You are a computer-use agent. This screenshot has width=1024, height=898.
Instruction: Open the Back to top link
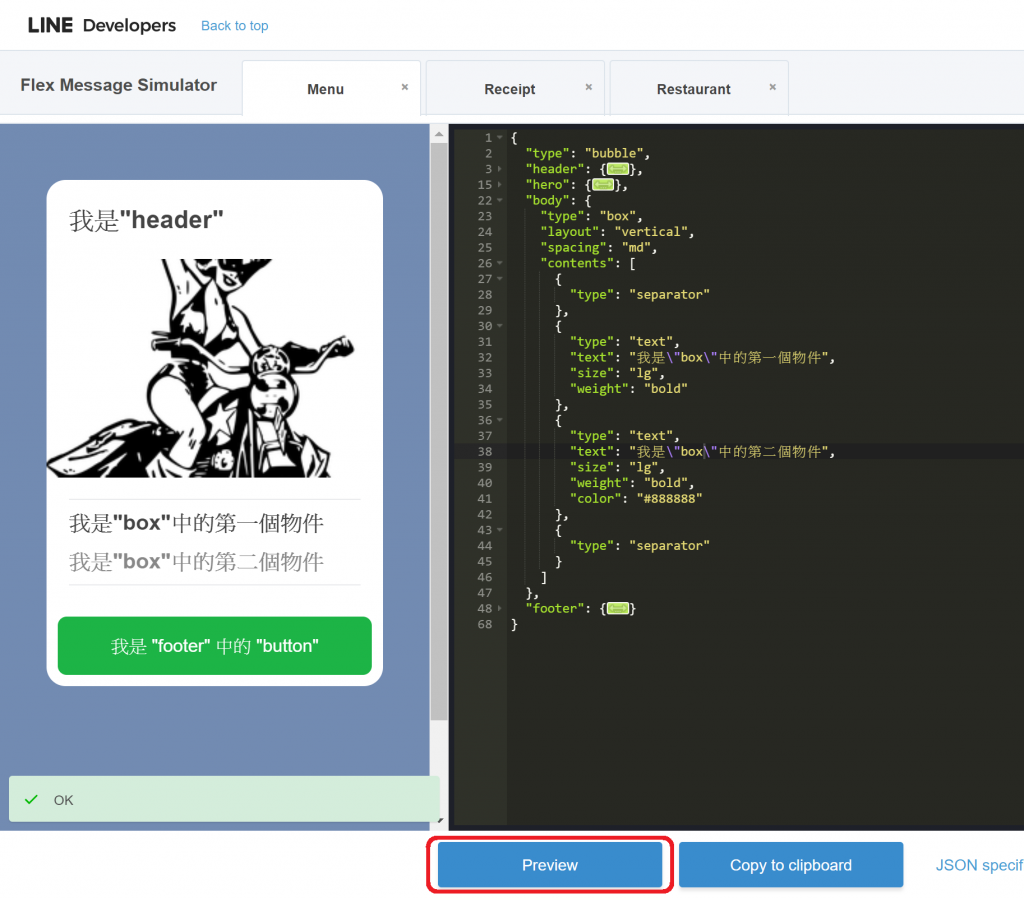point(234,25)
